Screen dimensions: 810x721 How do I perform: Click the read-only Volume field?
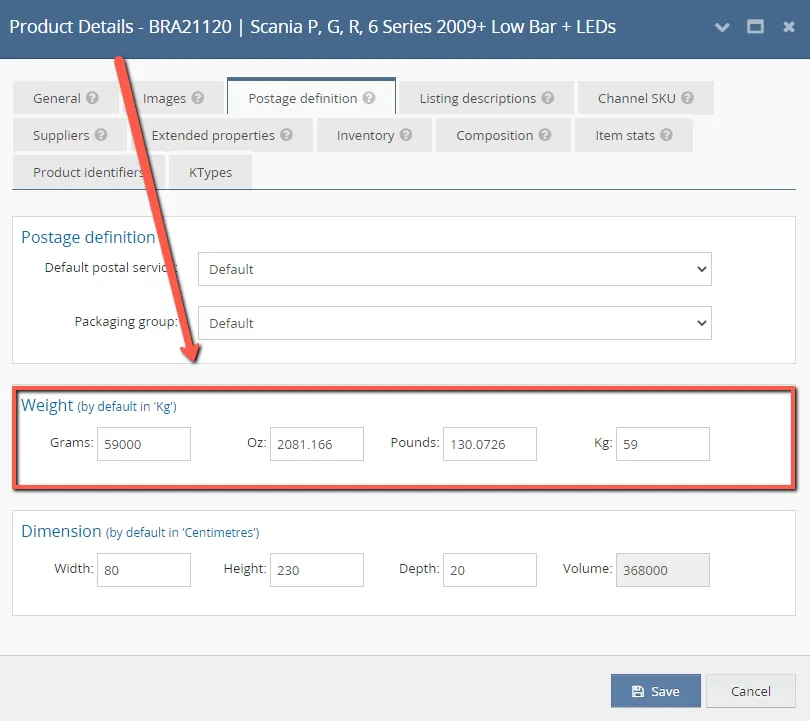tap(663, 570)
